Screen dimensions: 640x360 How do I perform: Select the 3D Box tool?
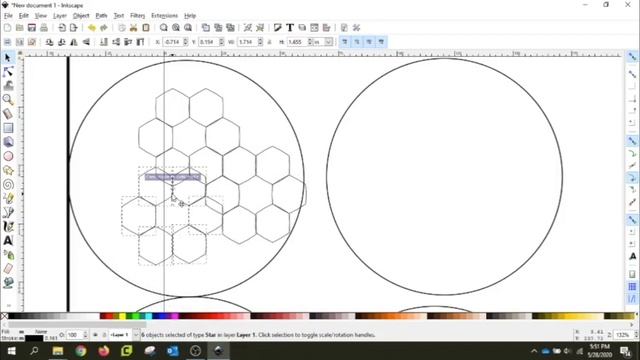point(8,142)
